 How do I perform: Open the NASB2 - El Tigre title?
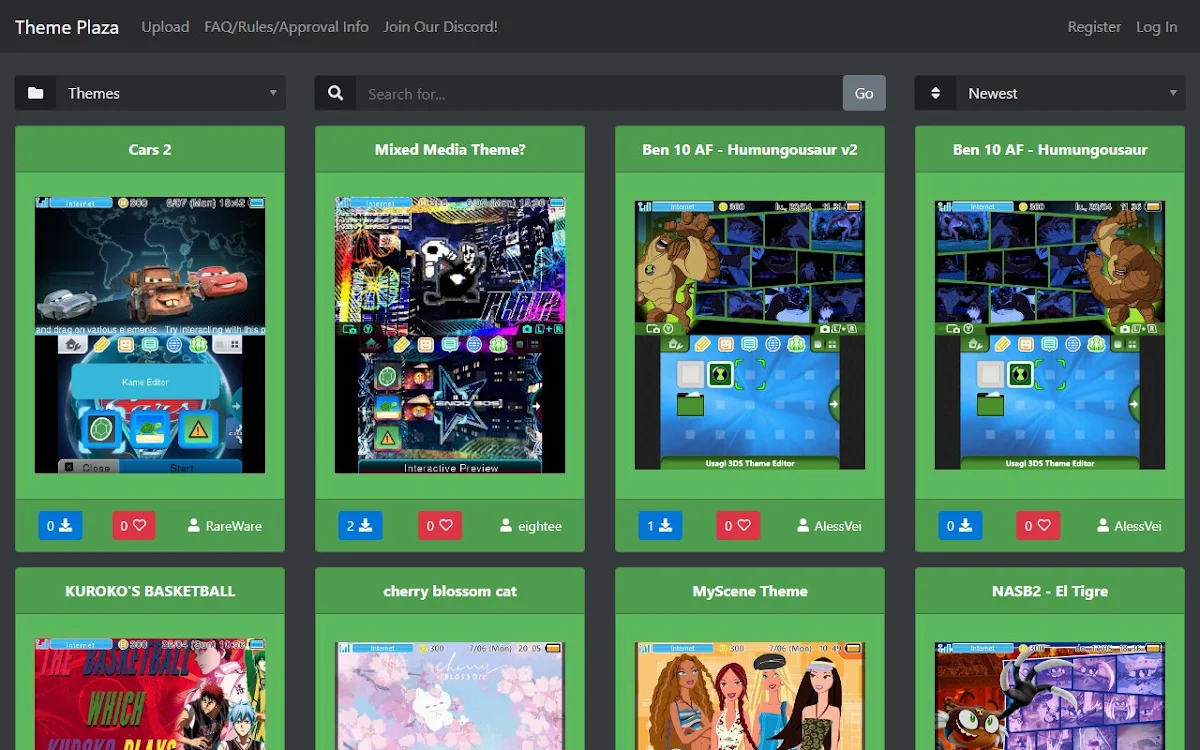coord(1050,591)
